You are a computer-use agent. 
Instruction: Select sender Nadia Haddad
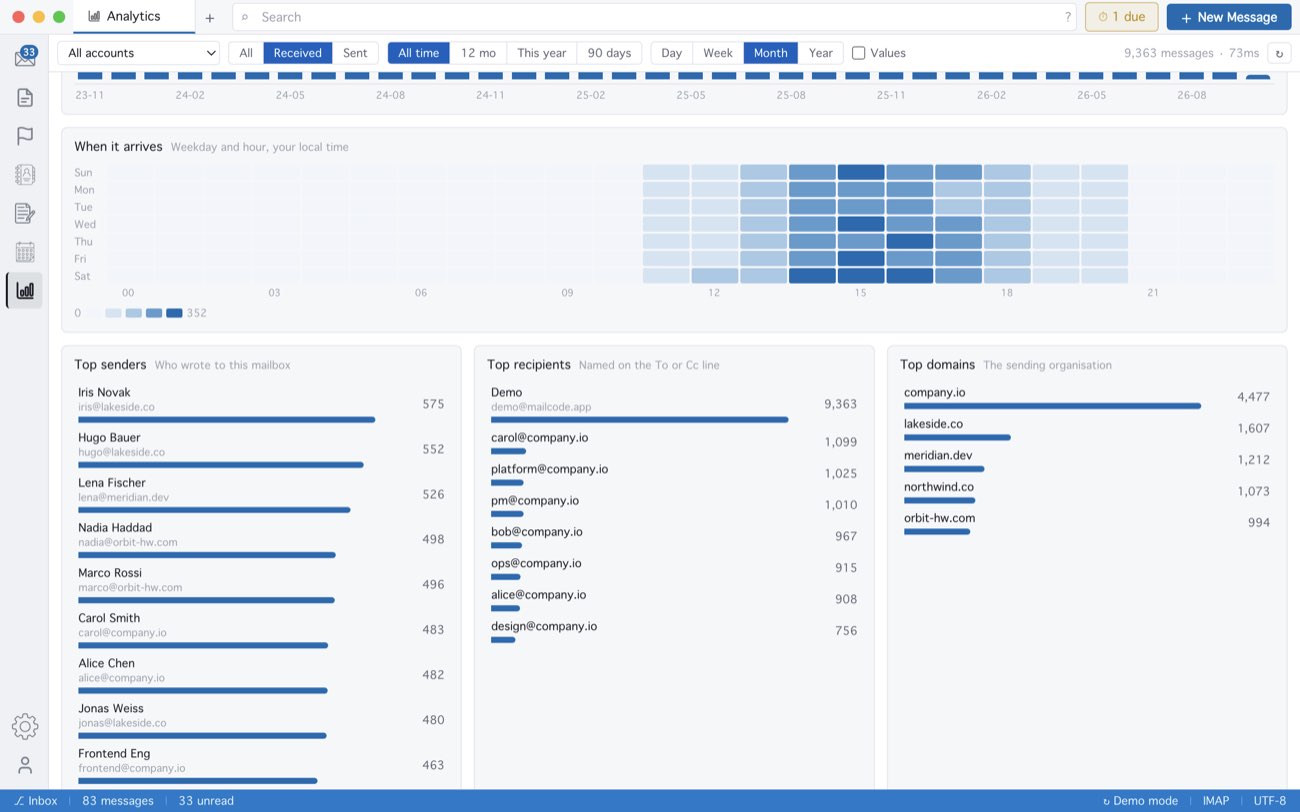[261, 540]
